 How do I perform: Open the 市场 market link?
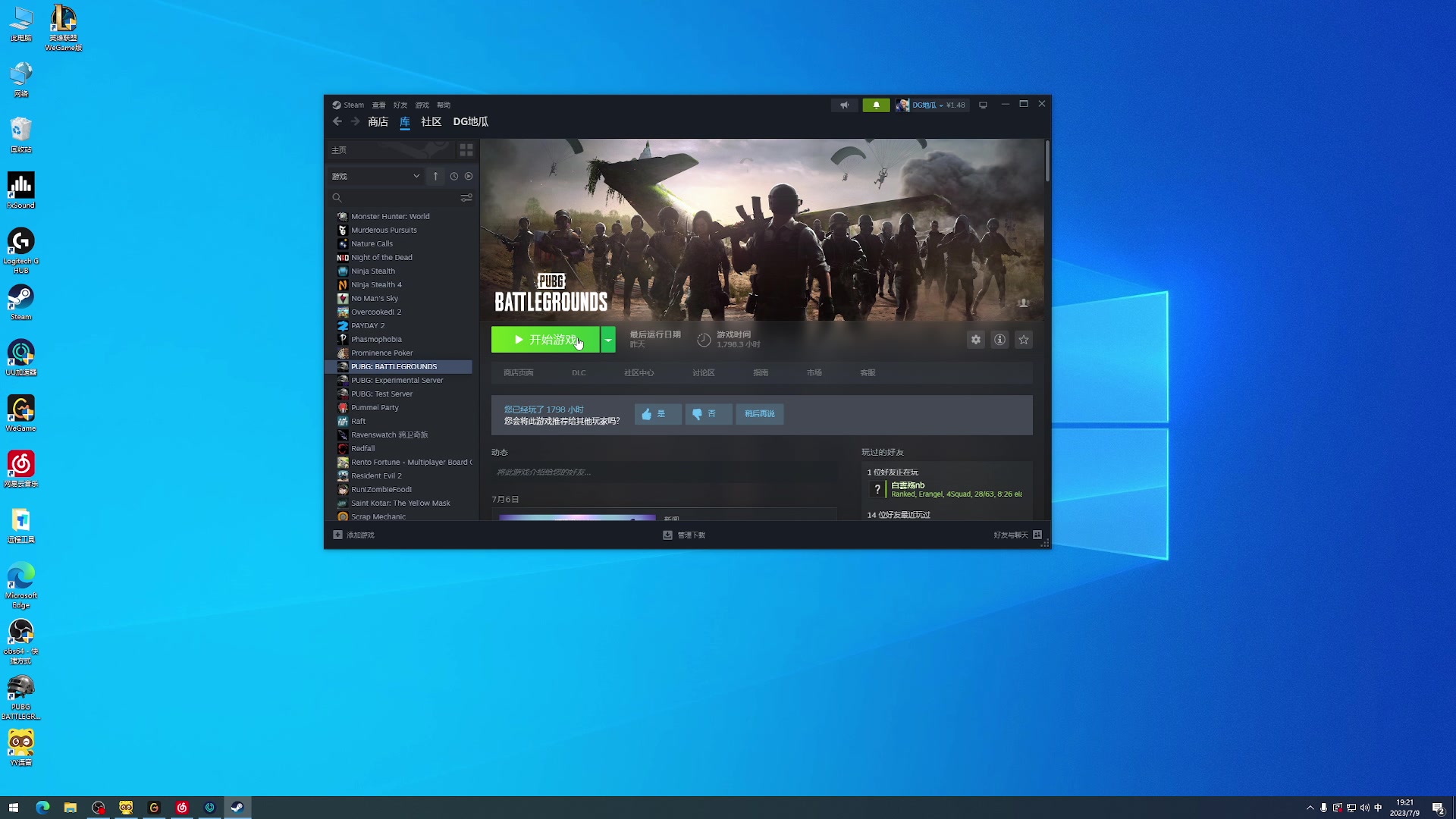tap(814, 373)
